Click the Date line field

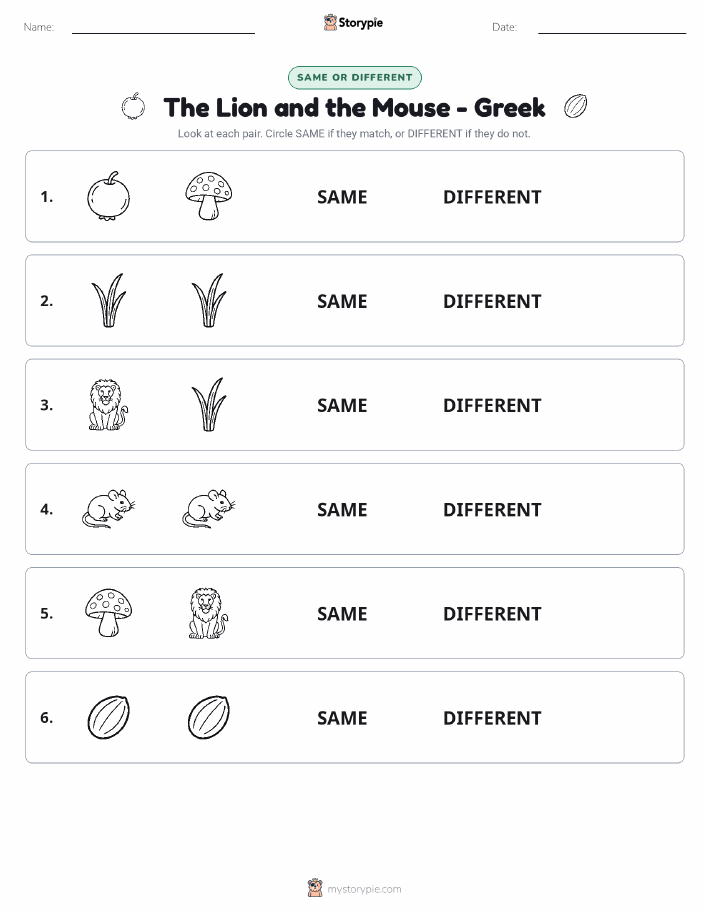pyautogui.click(x=612, y=27)
